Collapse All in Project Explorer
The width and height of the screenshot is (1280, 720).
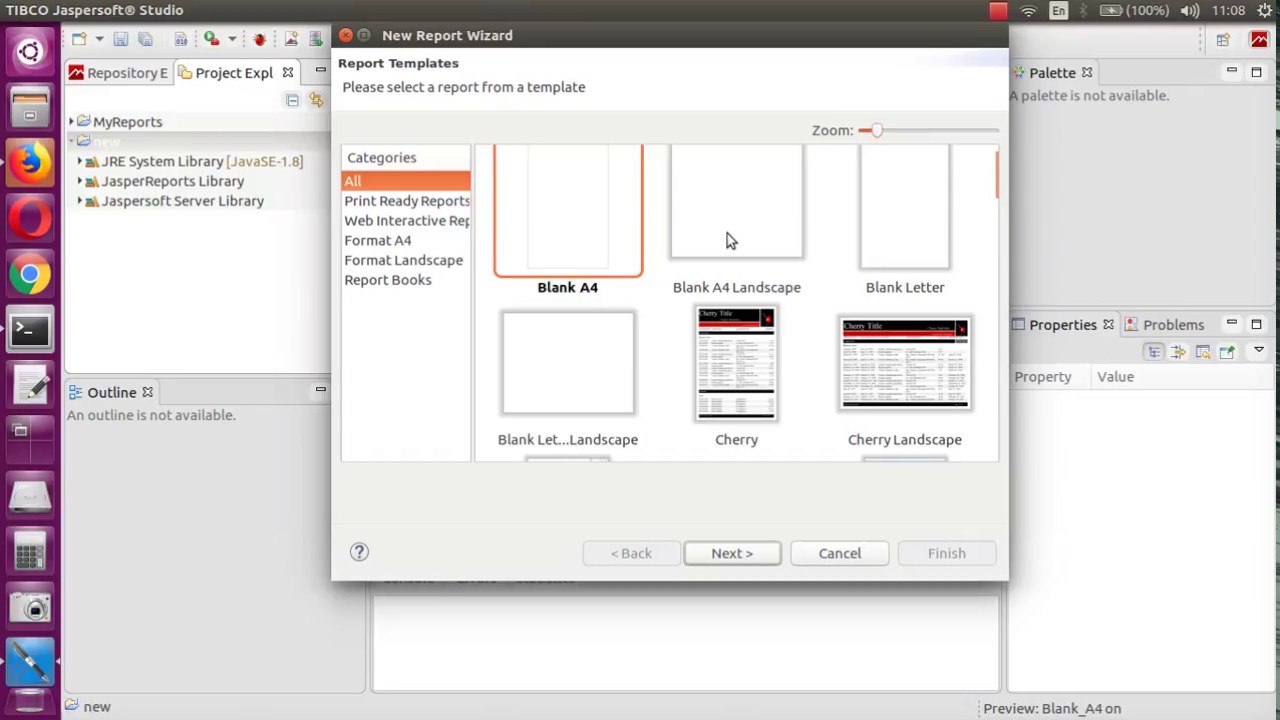(x=292, y=100)
